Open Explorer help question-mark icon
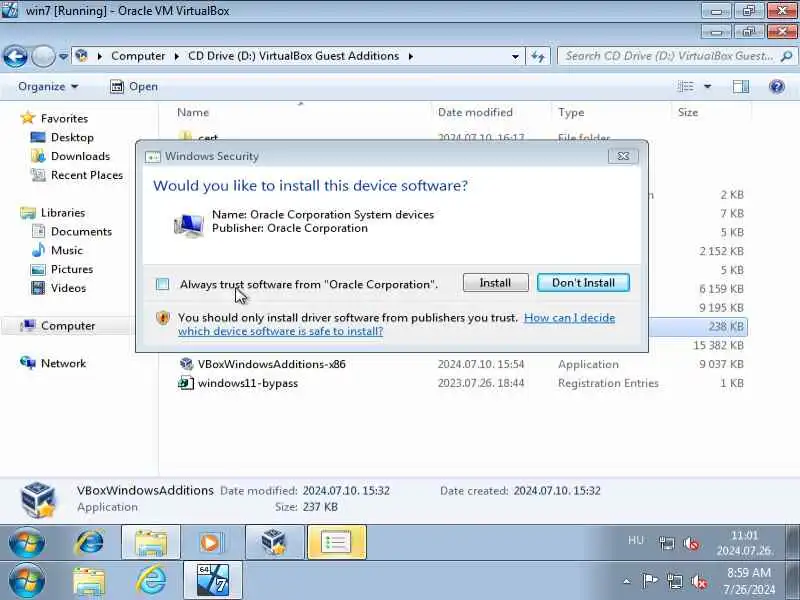This screenshot has width=800, height=600. [x=777, y=87]
